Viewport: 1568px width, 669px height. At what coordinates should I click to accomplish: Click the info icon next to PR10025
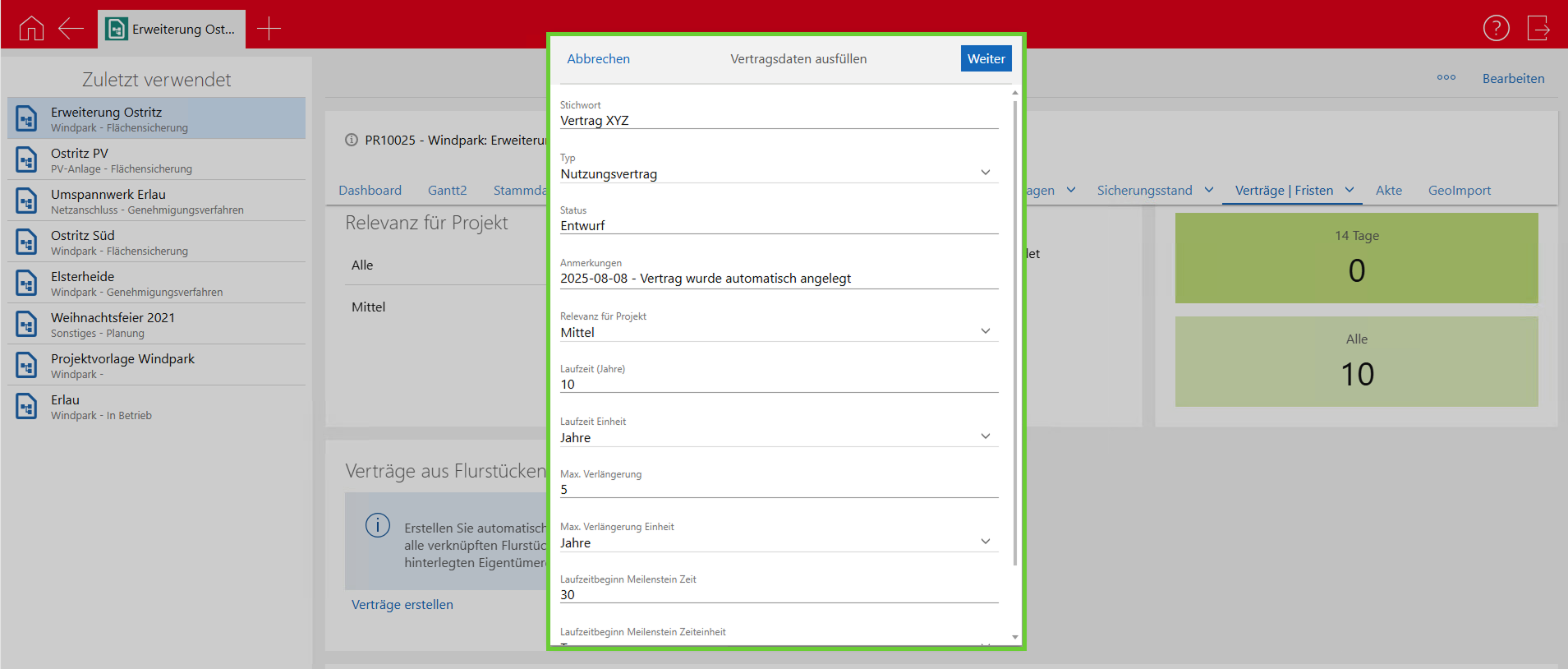pyautogui.click(x=352, y=140)
